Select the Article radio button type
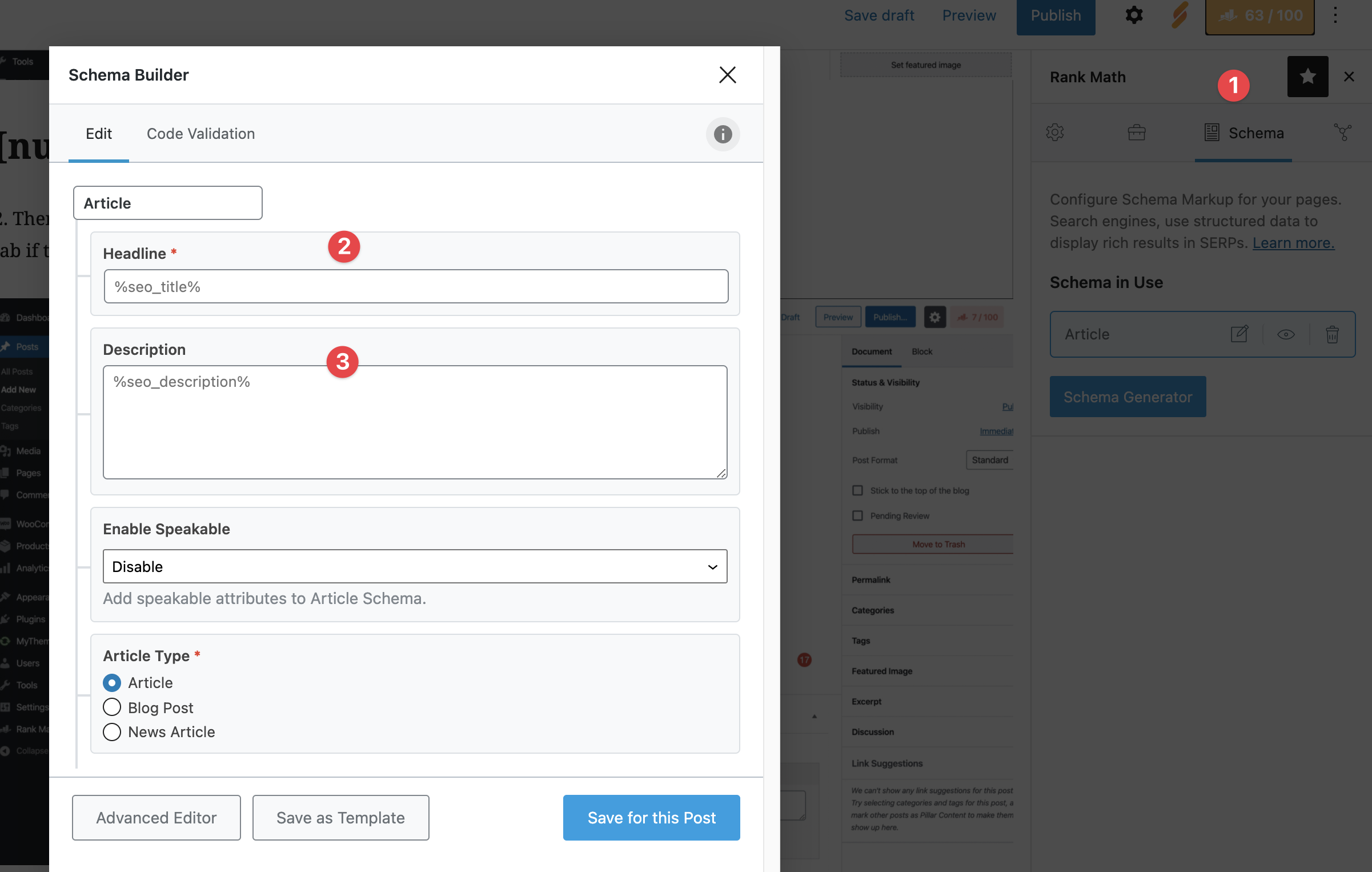 point(111,682)
